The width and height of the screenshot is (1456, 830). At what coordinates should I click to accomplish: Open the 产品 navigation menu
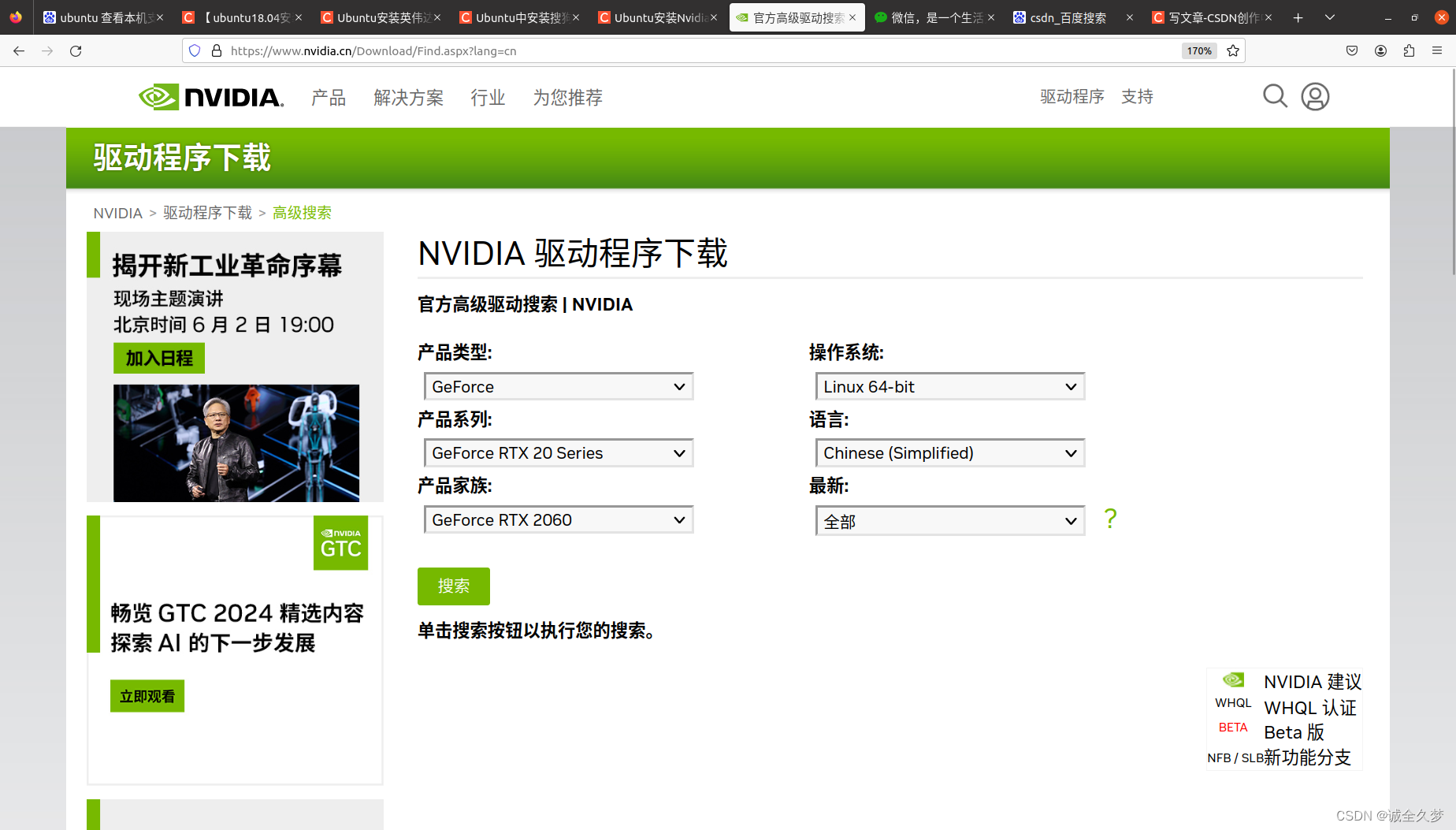[329, 98]
